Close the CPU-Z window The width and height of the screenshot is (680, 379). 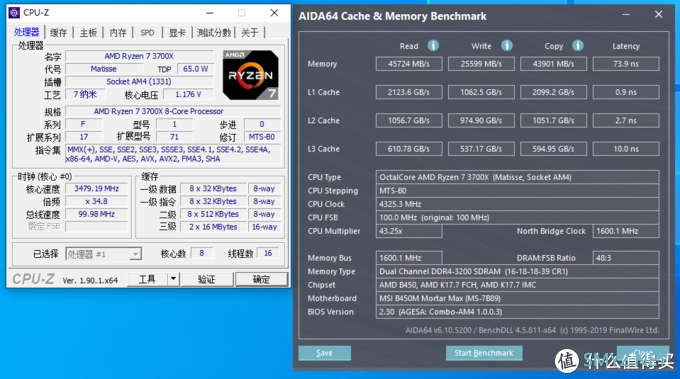(275, 13)
